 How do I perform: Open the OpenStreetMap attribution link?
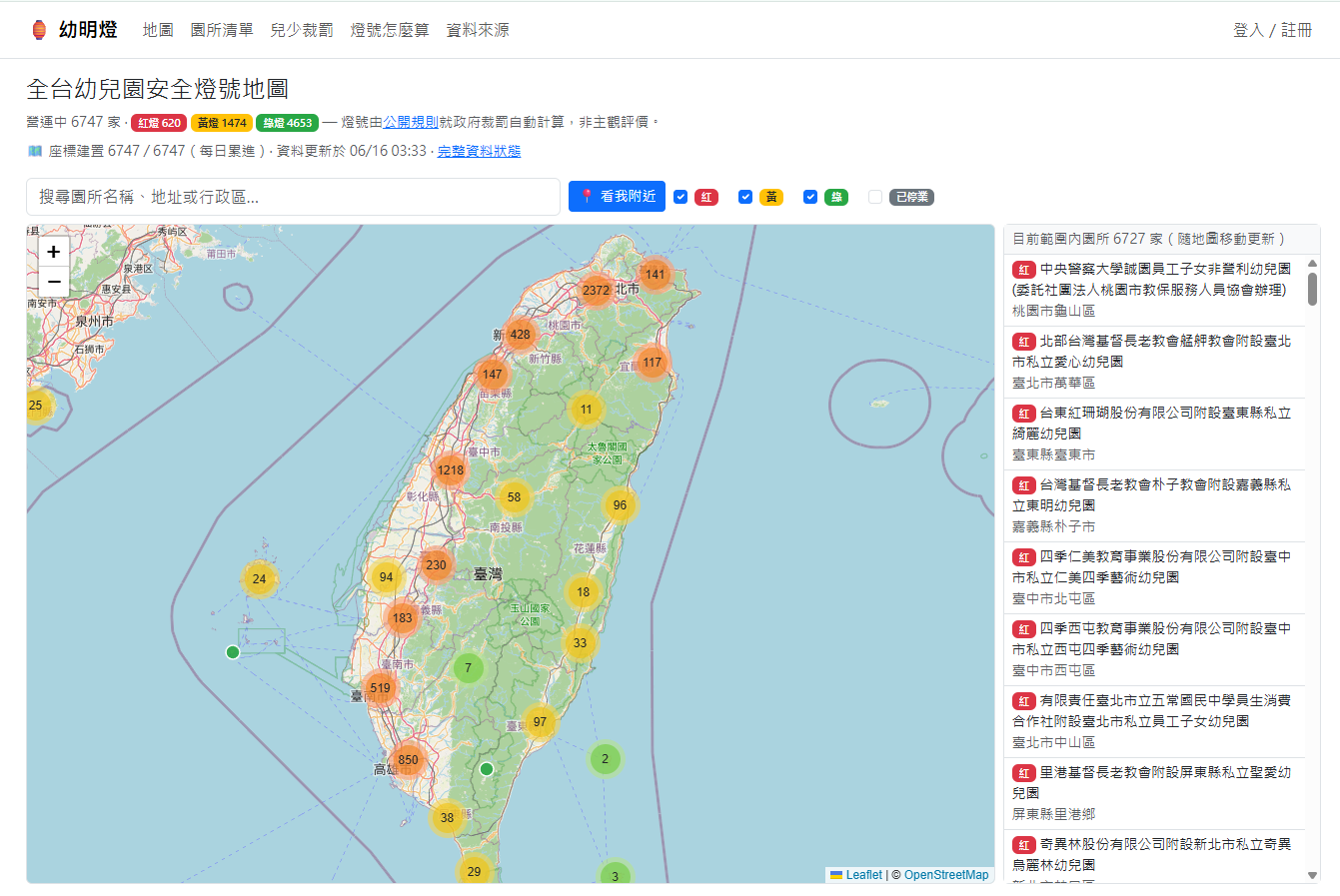tap(946, 875)
